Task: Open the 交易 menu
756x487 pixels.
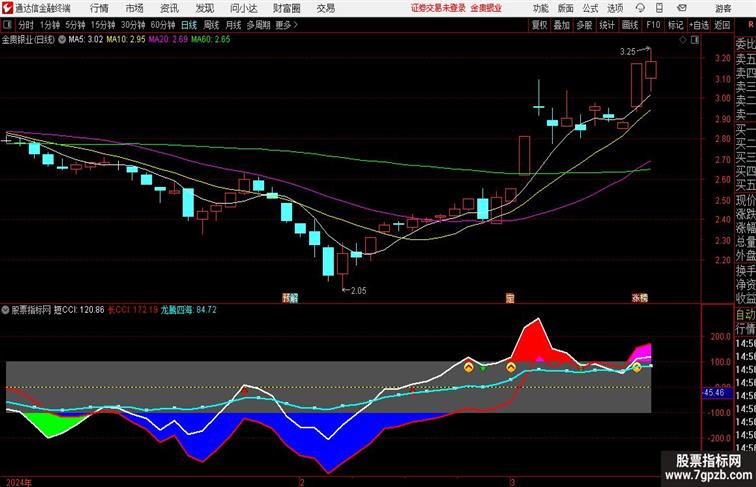Action: click(x=325, y=8)
